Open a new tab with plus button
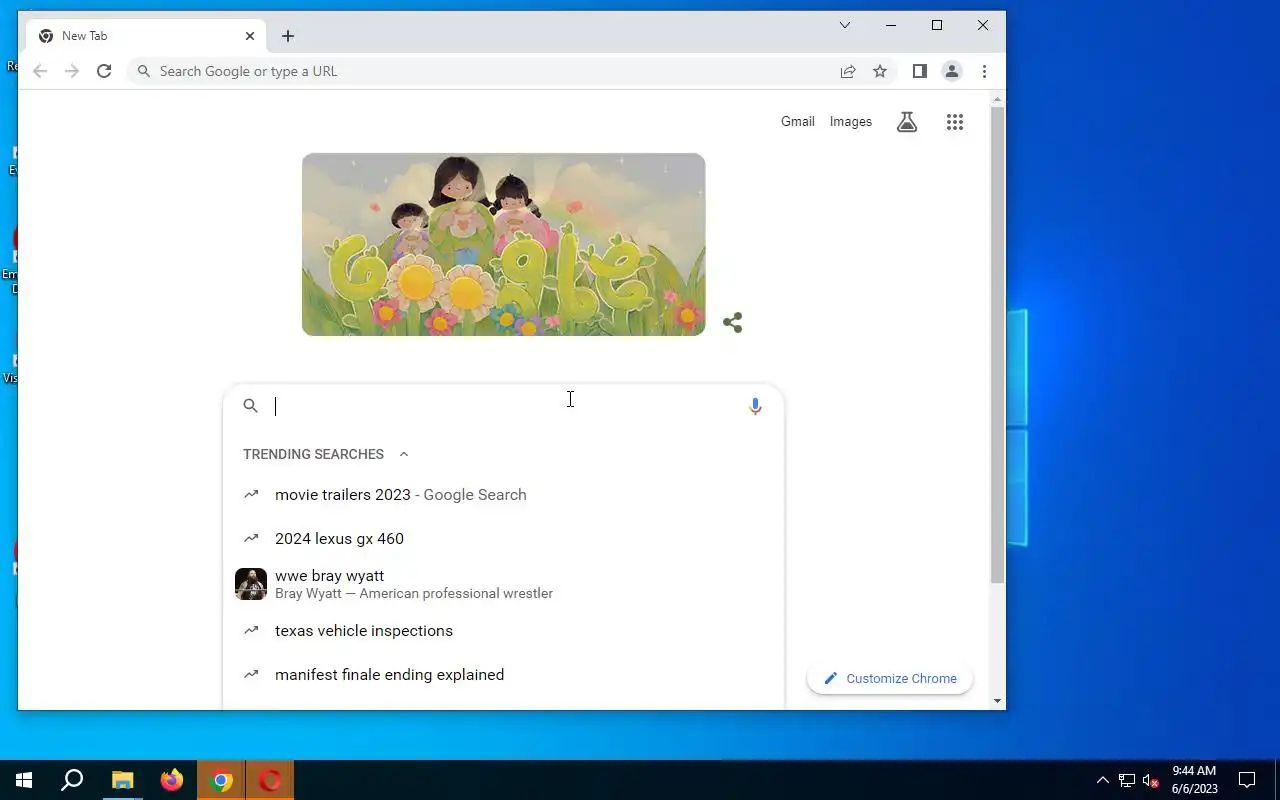Image resolution: width=1280 pixels, height=800 pixels. coord(288,36)
